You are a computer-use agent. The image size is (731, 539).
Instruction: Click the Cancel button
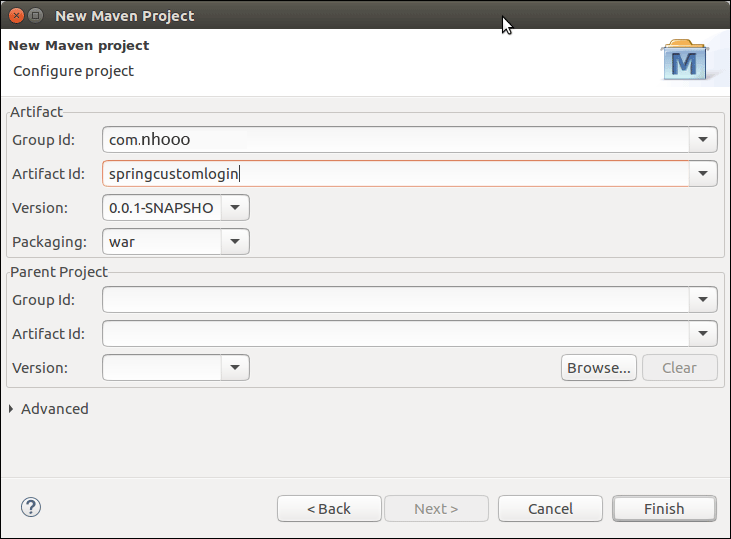pos(550,508)
